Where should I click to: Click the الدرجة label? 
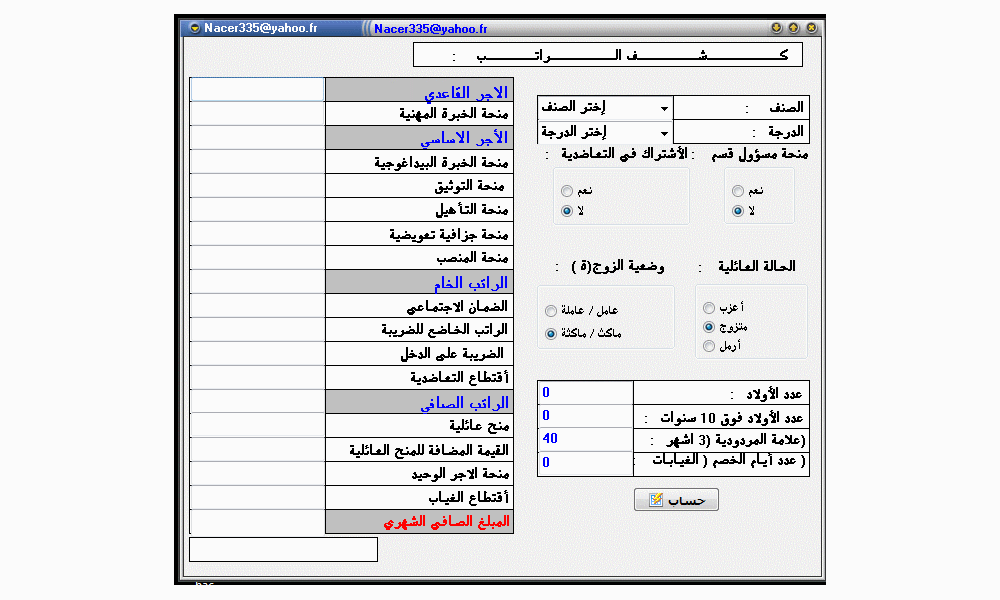786,132
